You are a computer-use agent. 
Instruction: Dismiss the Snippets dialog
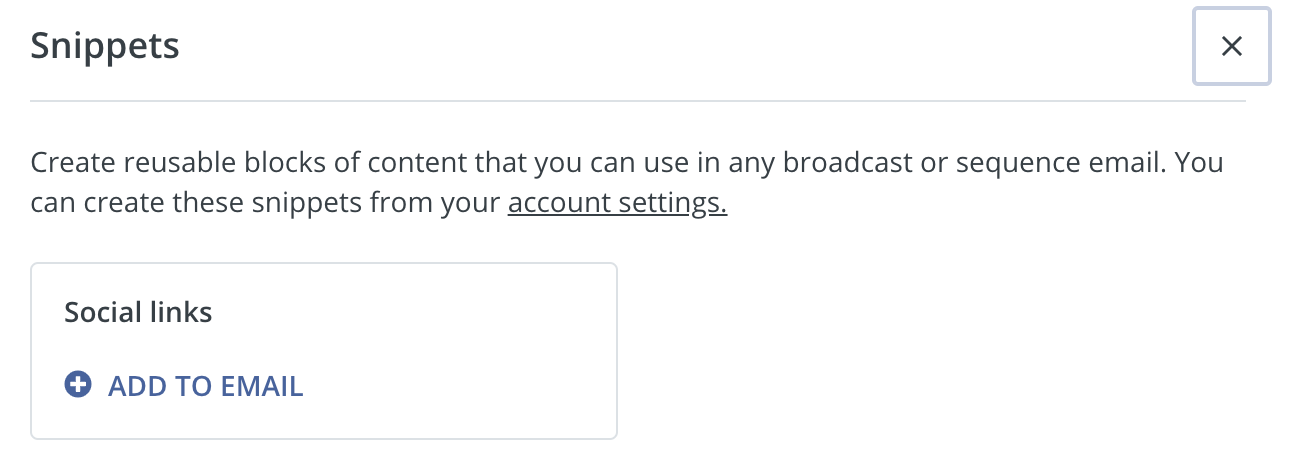tap(1231, 46)
